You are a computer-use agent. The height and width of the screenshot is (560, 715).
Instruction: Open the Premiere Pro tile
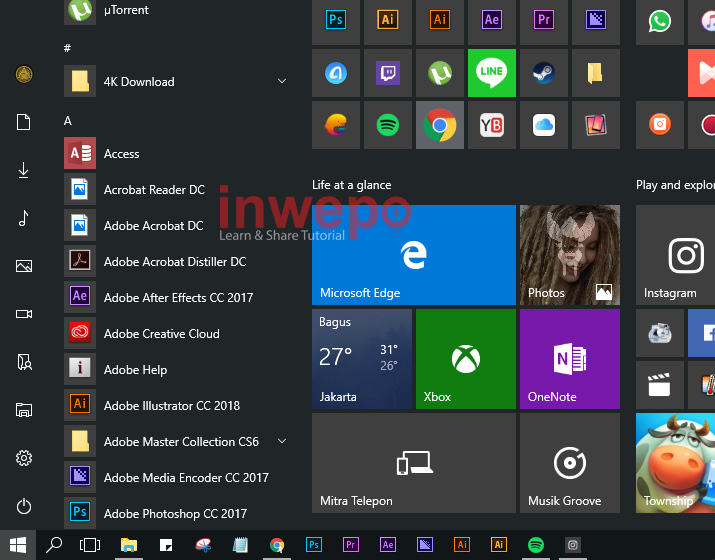click(544, 21)
